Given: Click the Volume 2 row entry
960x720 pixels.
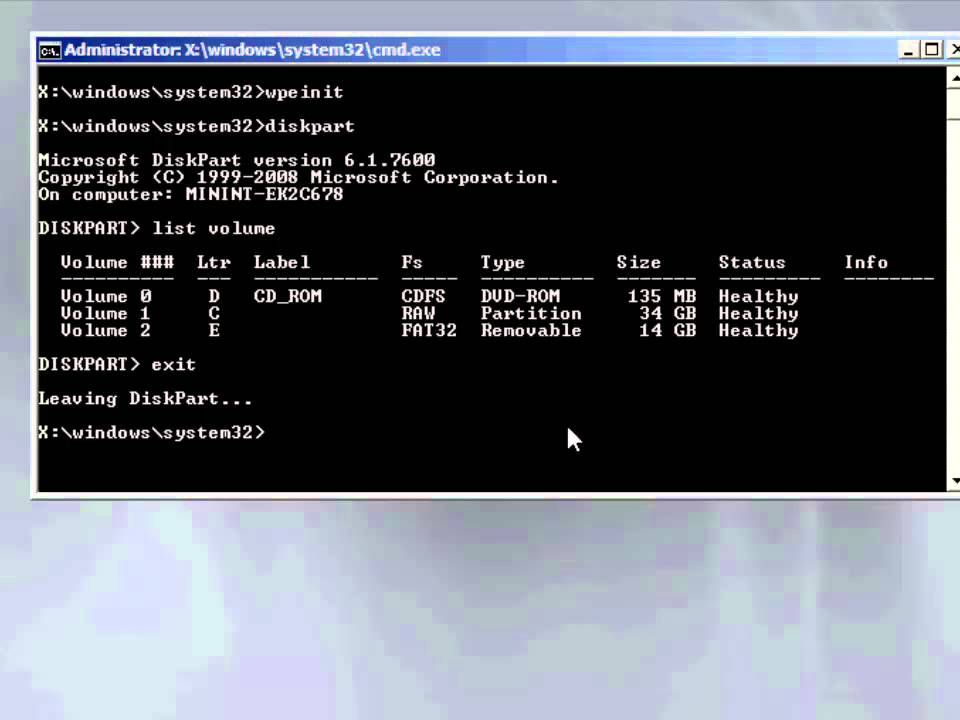Looking at the screenshot, I should click(x=106, y=331).
